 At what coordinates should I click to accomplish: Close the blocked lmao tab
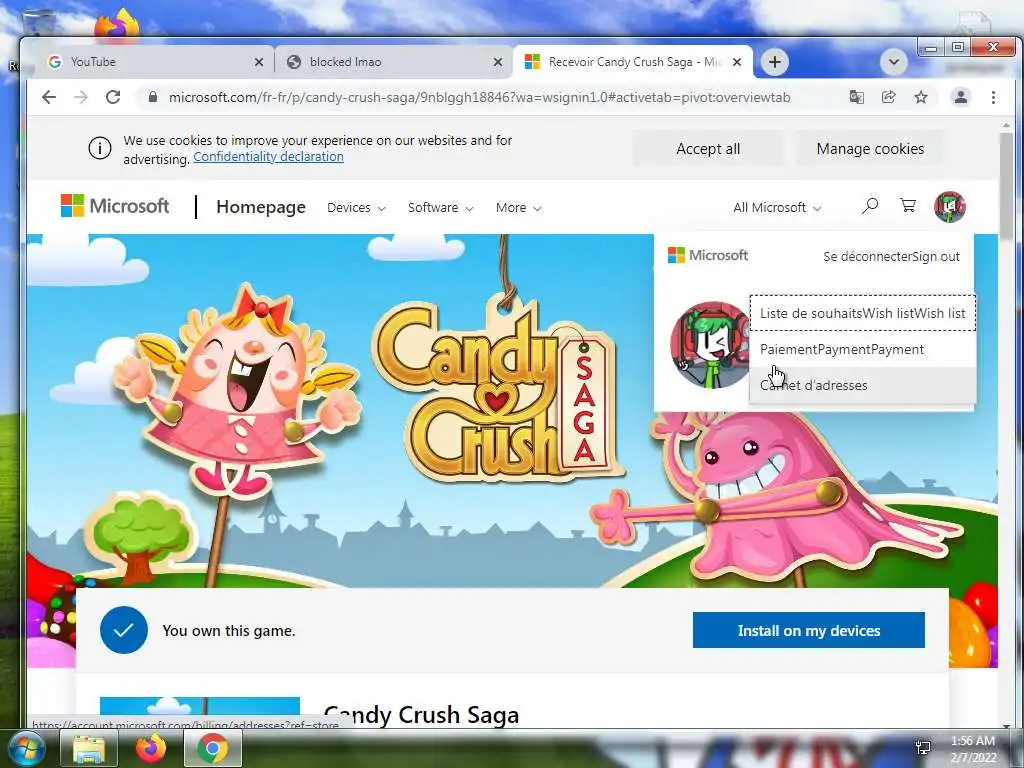point(498,62)
